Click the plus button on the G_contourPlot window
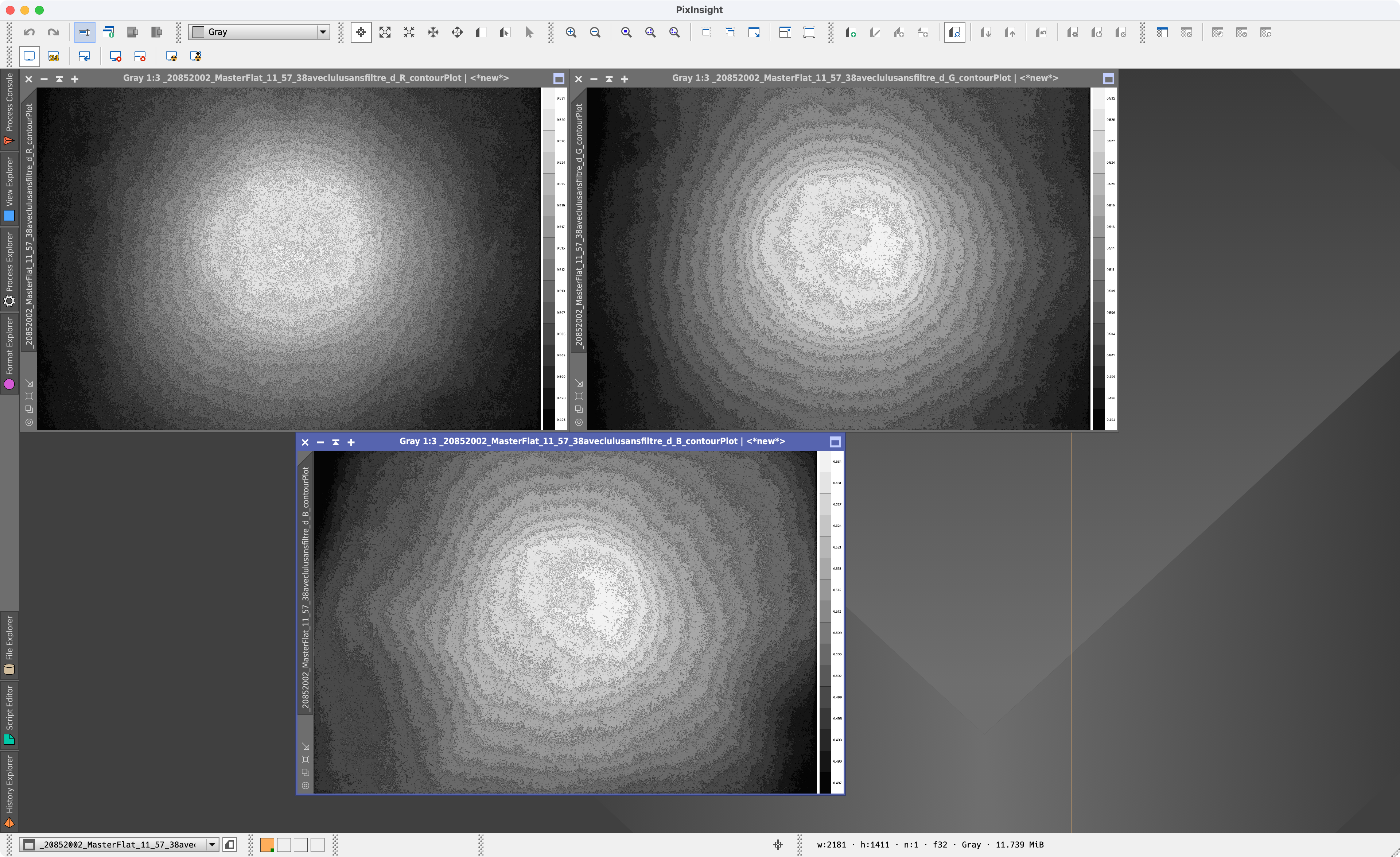This screenshot has width=1400, height=857. pyautogui.click(x=625, y=79)
